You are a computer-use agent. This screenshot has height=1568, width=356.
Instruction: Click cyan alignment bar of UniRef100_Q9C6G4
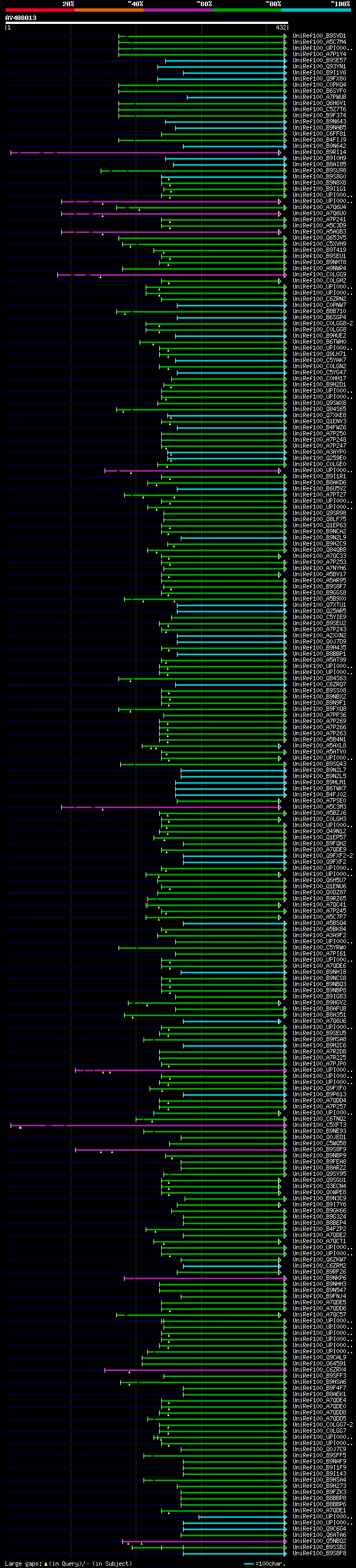pyautogui.click(x=235, y=1529)
